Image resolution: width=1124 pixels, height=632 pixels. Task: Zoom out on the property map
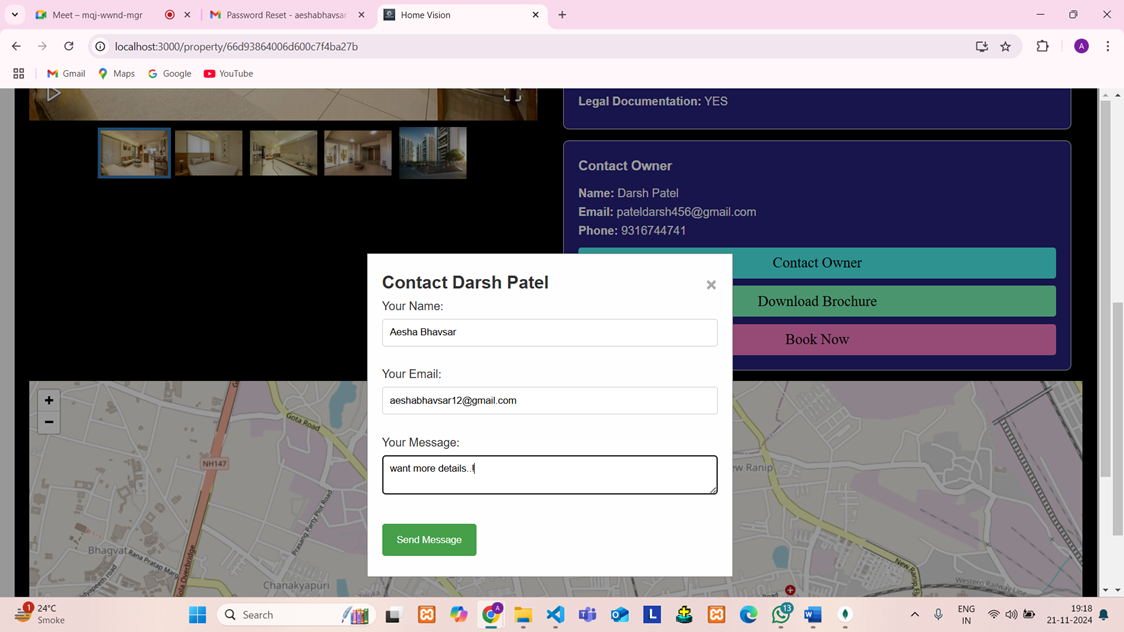(x=49, y=422)
